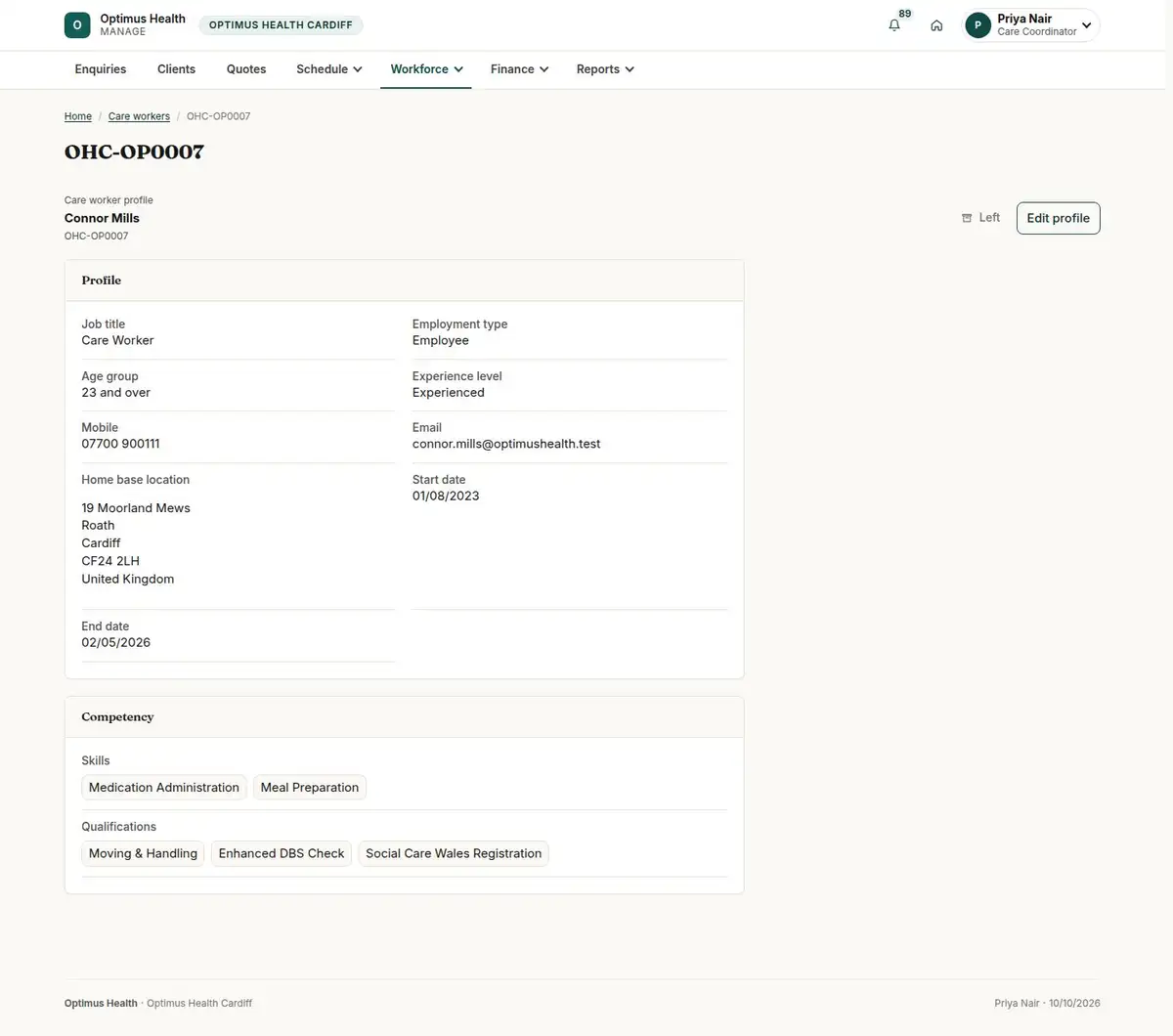Click the Social Care Wales Registration tag
The height and width of the screenshot is (1036, 1173).
[454, 853]
